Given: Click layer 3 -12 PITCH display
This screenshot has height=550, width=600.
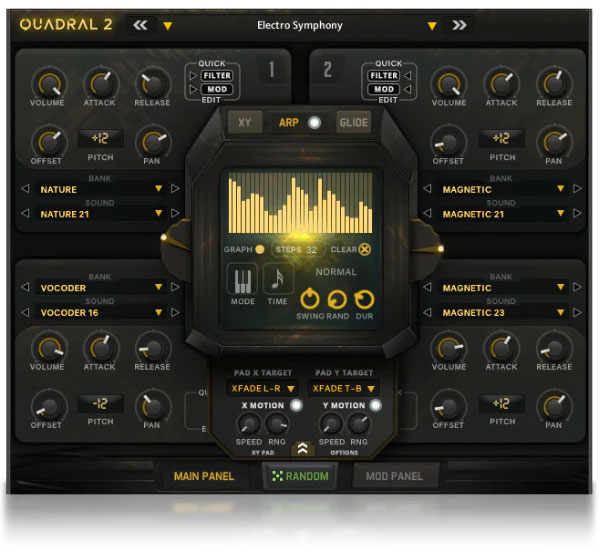Looking at the screenshot, I should (x=101, y=403).
